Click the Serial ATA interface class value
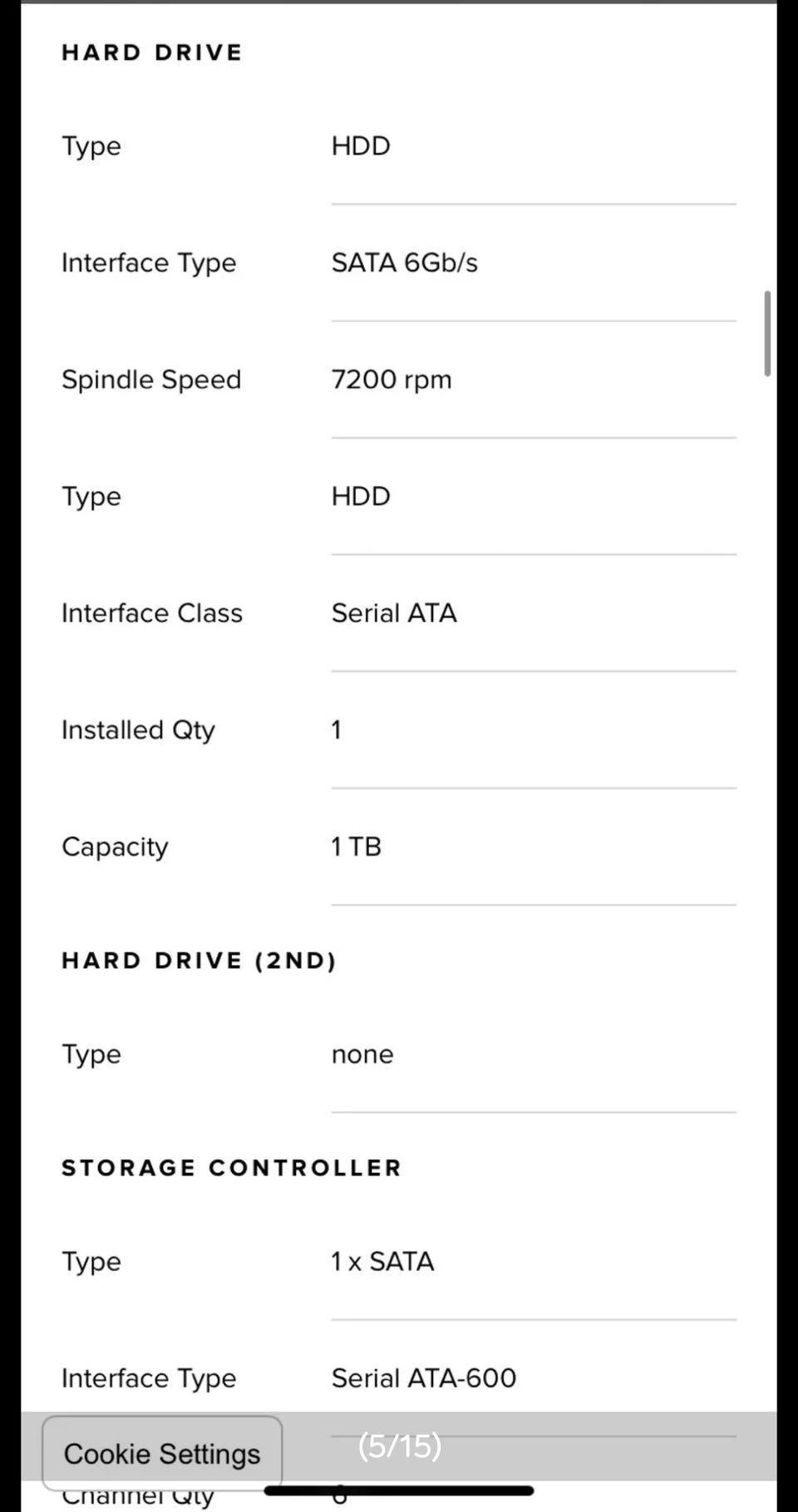Screen dimensions: 798x1512 (394, 613)
